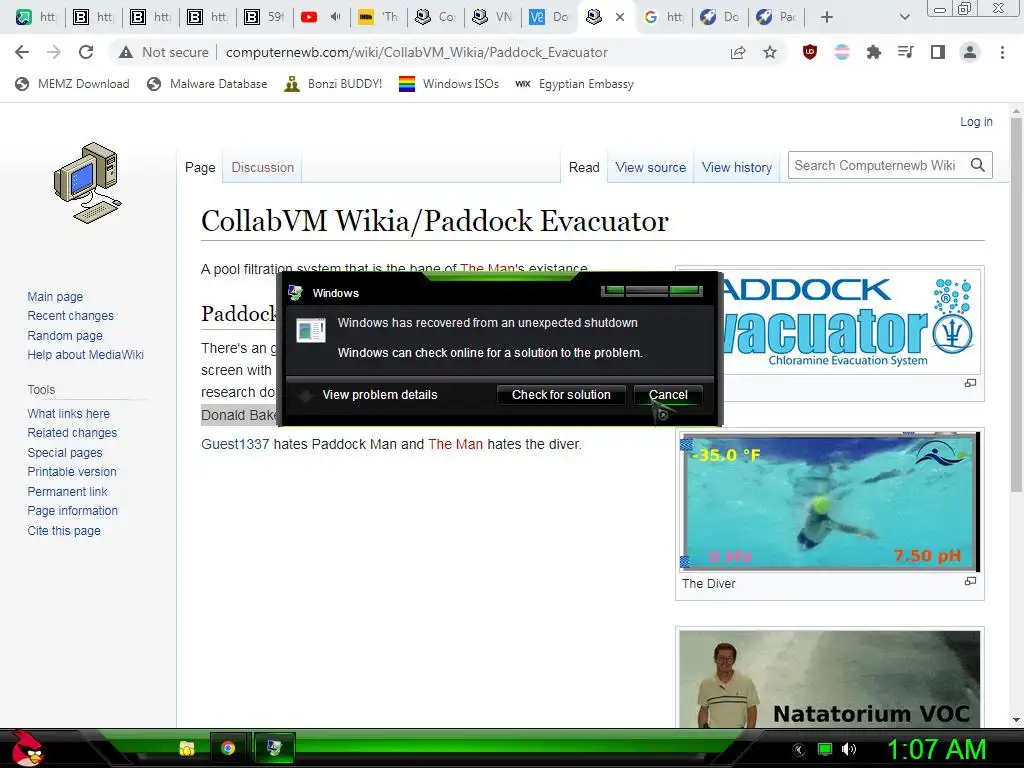Open the Permanent link tool
Image resolution: width=1024 pixels, height=768 pixels.
click(67, 491)
